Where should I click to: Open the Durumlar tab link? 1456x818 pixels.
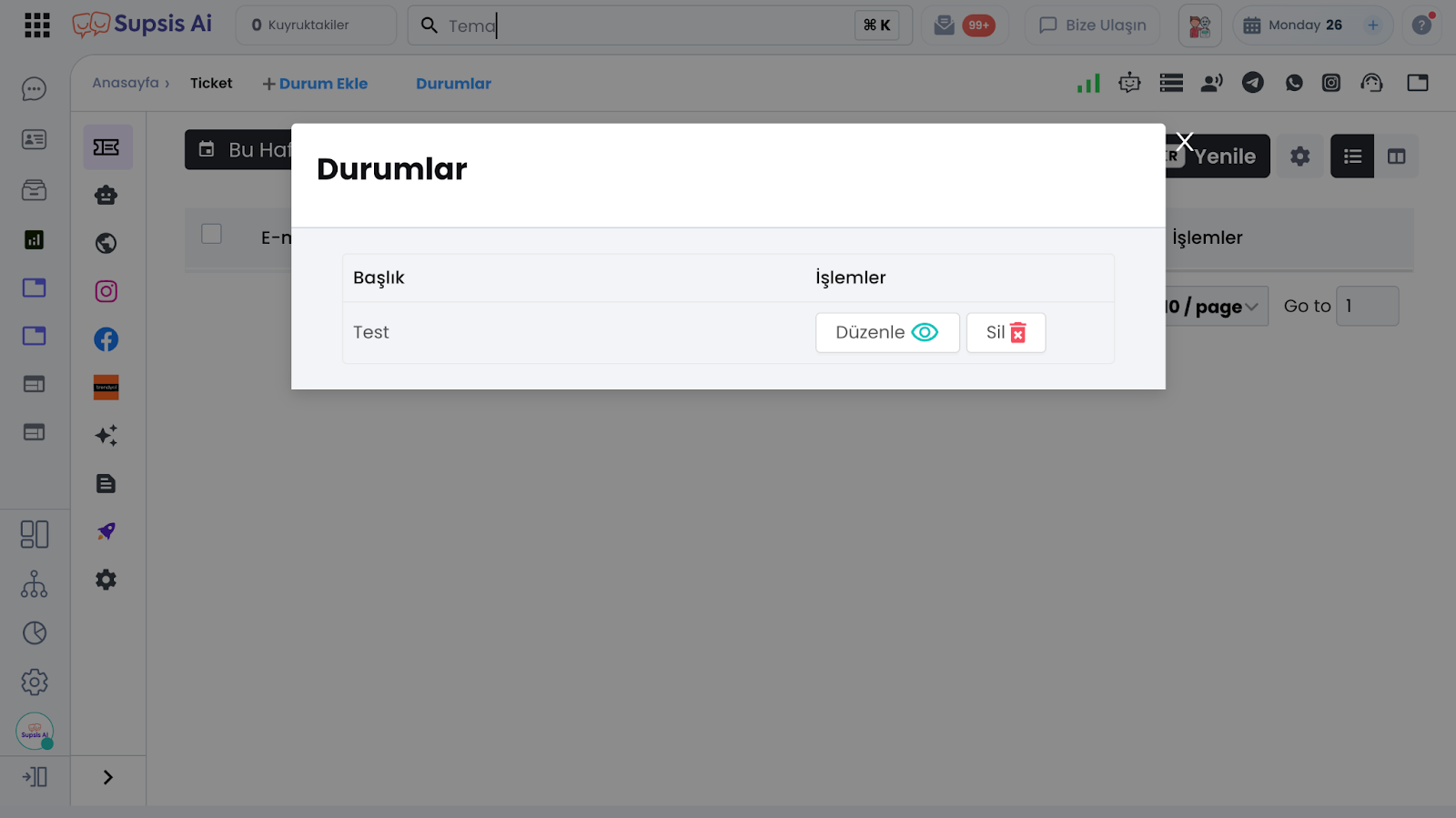(x=453, y=84)
